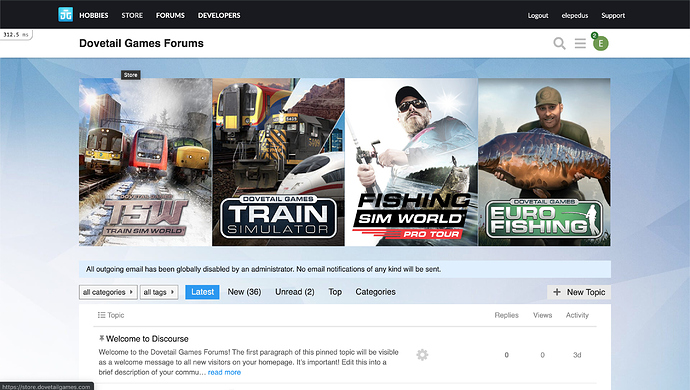This screenshot has width=690, height=390.
Task: Click the Logout link
Action: pos(538,15)
